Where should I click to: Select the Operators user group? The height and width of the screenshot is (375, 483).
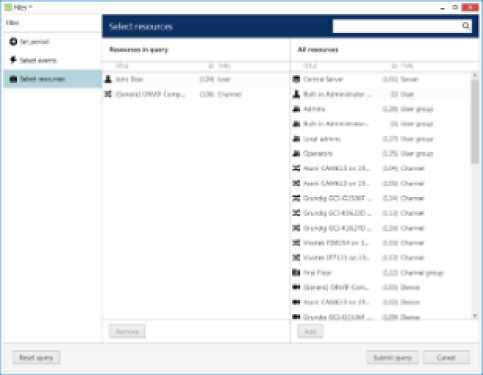(381, 154)
